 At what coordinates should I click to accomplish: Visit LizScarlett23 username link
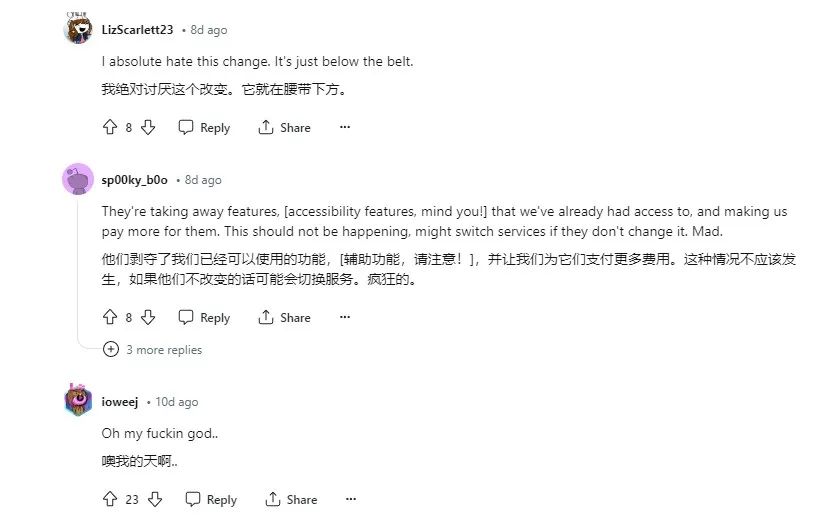coord(137,30)
